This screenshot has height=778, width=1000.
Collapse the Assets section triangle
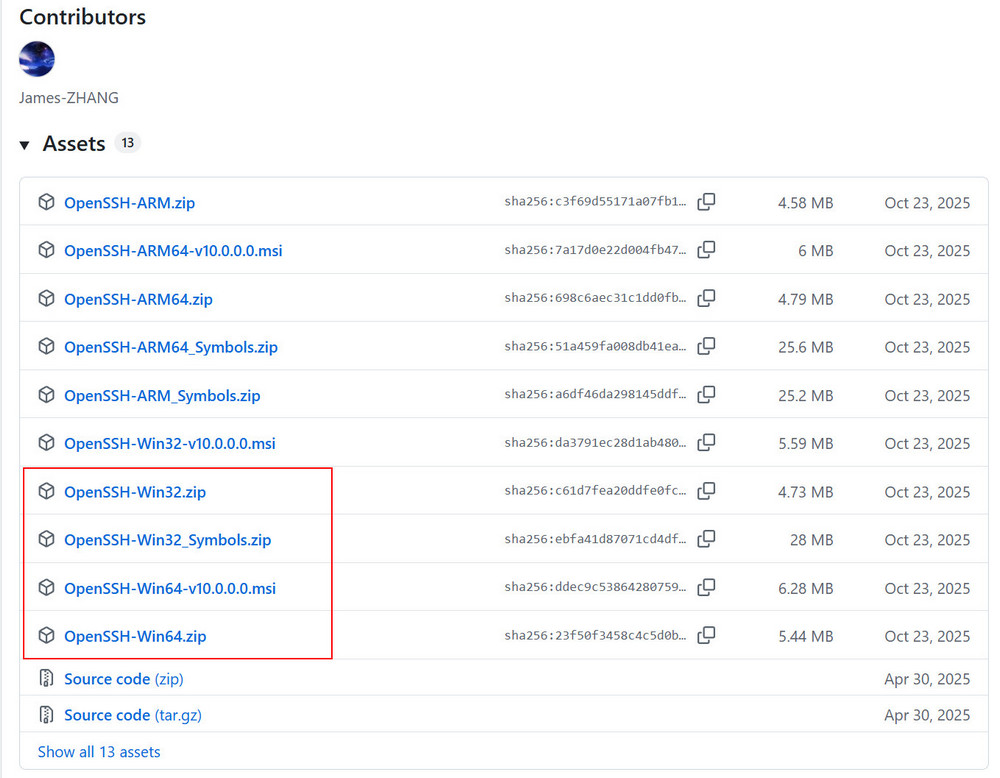tap(24, 145)
